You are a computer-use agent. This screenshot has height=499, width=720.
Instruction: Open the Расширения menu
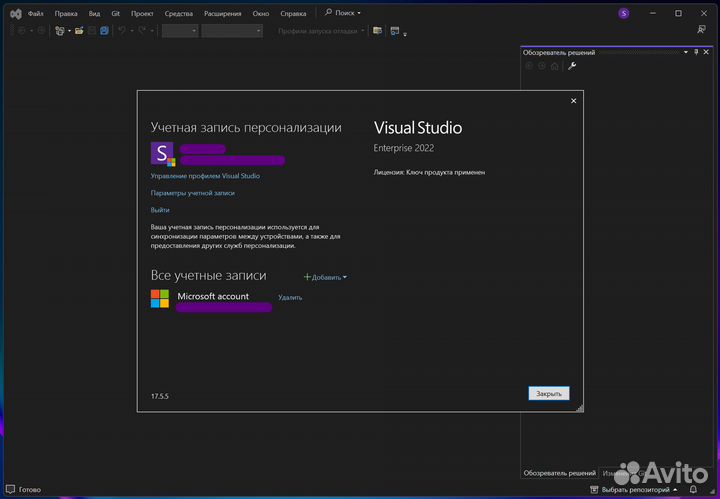coord(223,14)
